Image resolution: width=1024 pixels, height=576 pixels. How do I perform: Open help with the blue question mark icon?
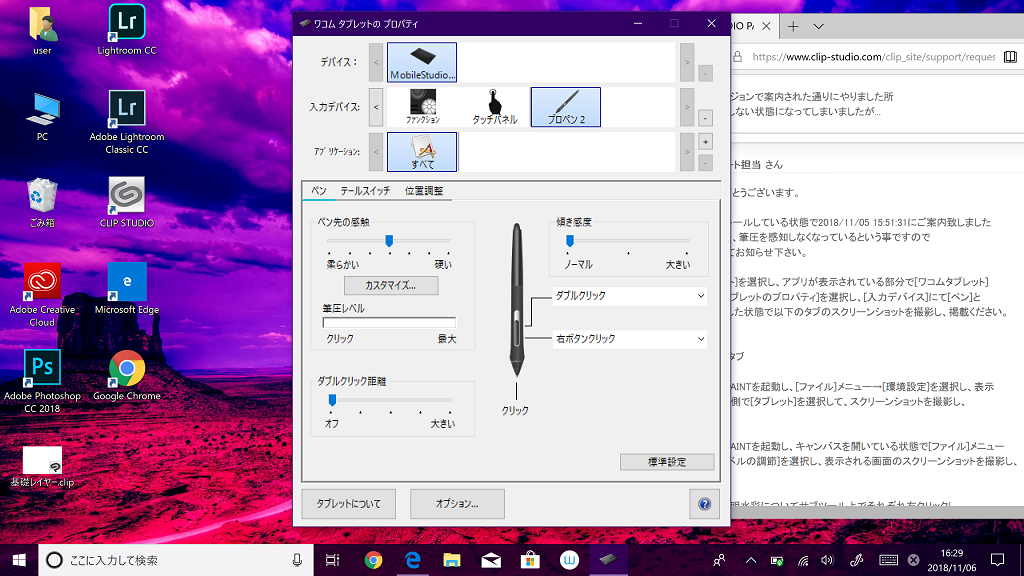pyautogui.click(x=704, y=504)
